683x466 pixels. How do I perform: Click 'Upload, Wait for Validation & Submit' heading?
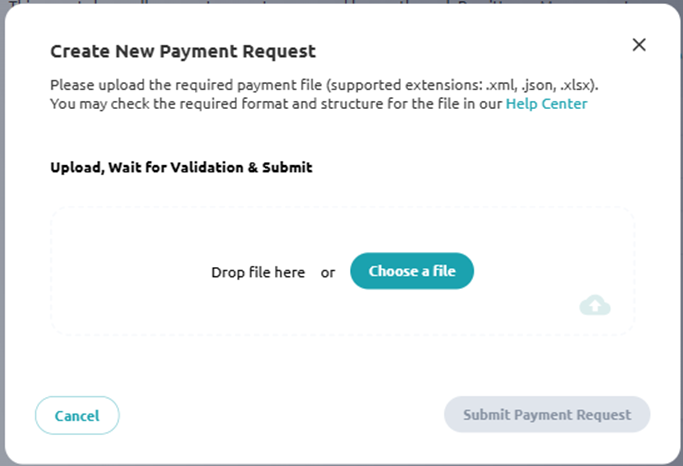click(181, 167)
